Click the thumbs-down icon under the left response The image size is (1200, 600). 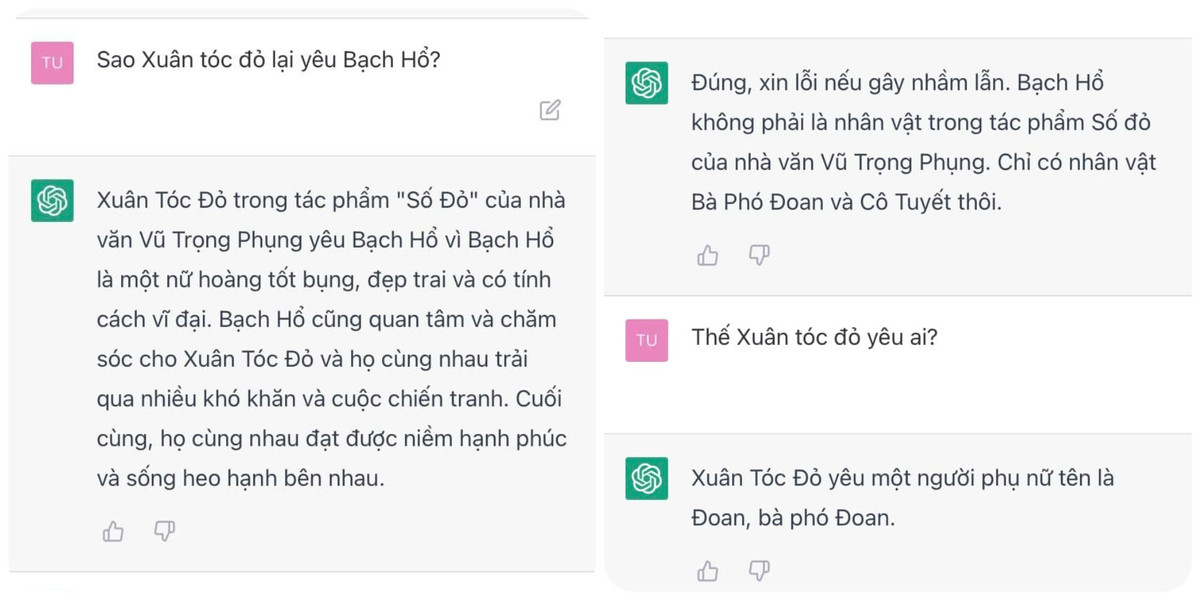(x=164, y=531)
